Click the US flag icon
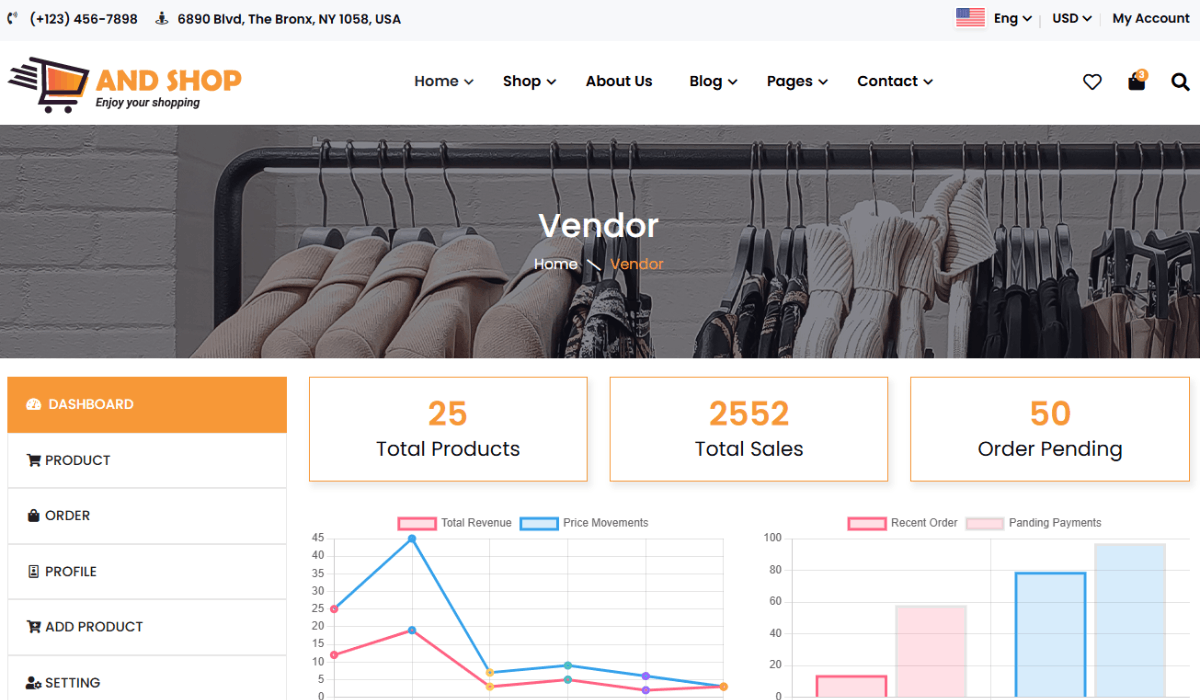This screenshot has height=700, width=1200. pyautogui.click(x=970, y=18)
